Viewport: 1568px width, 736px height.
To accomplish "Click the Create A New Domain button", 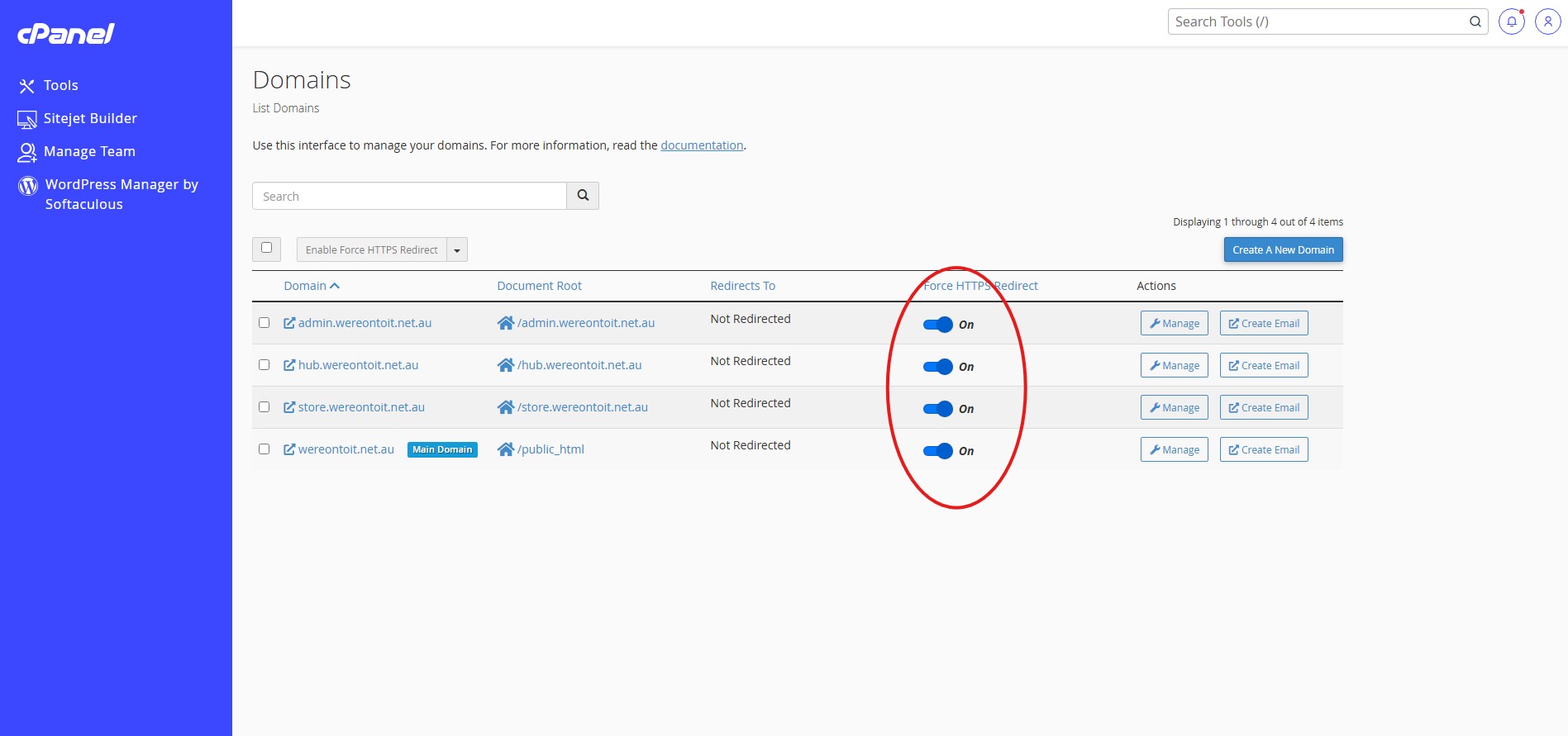I will click(x=1283, y=249).
